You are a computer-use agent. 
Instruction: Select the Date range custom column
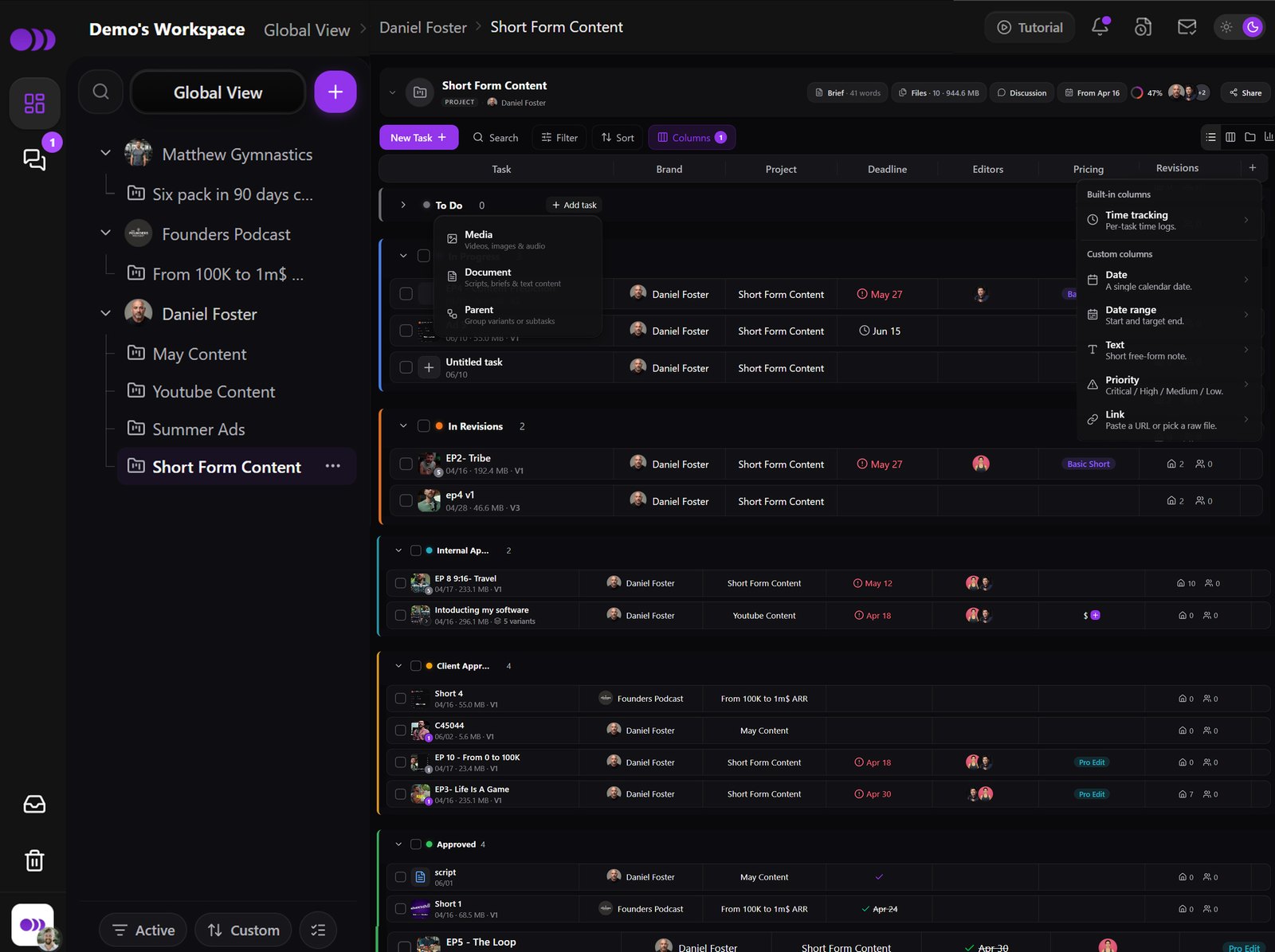click(x=1169, y=315)
